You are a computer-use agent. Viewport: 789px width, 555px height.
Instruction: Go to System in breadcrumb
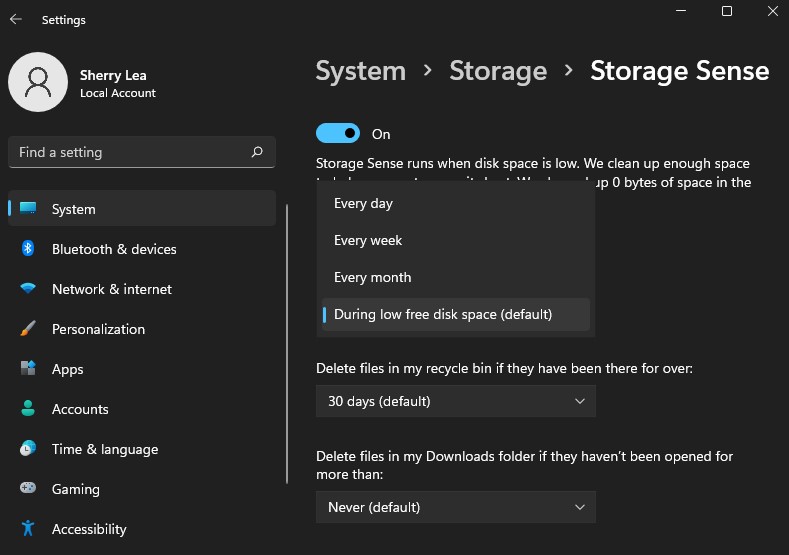tap(360, 70)
